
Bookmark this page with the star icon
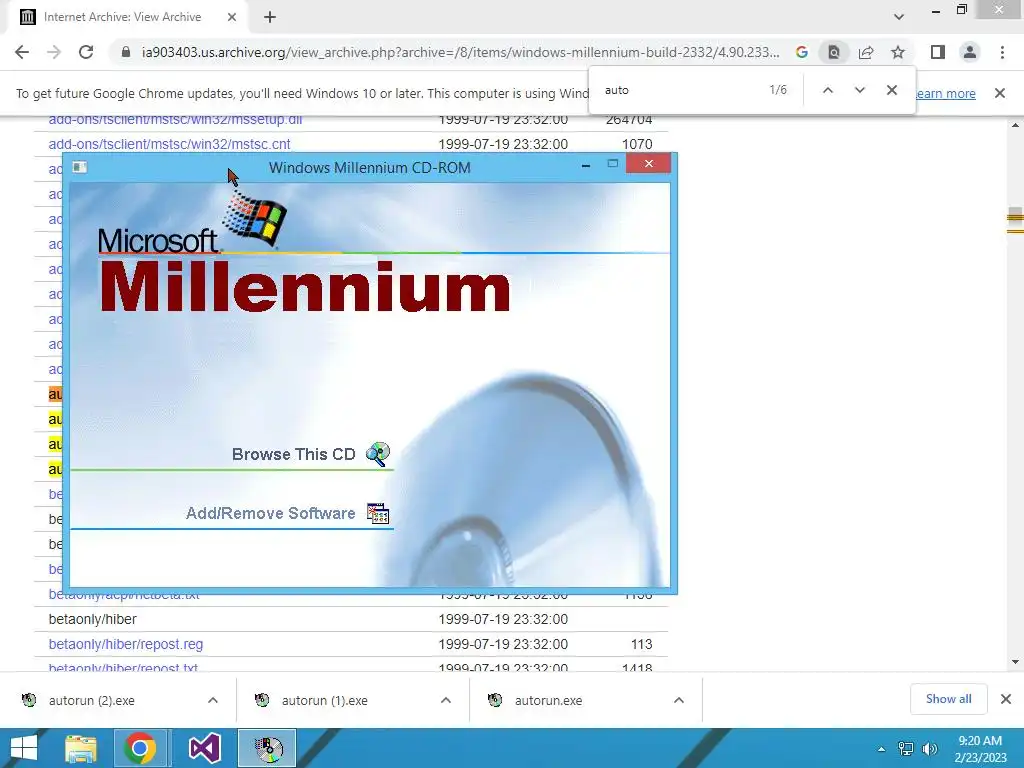[x=898, y=52]
